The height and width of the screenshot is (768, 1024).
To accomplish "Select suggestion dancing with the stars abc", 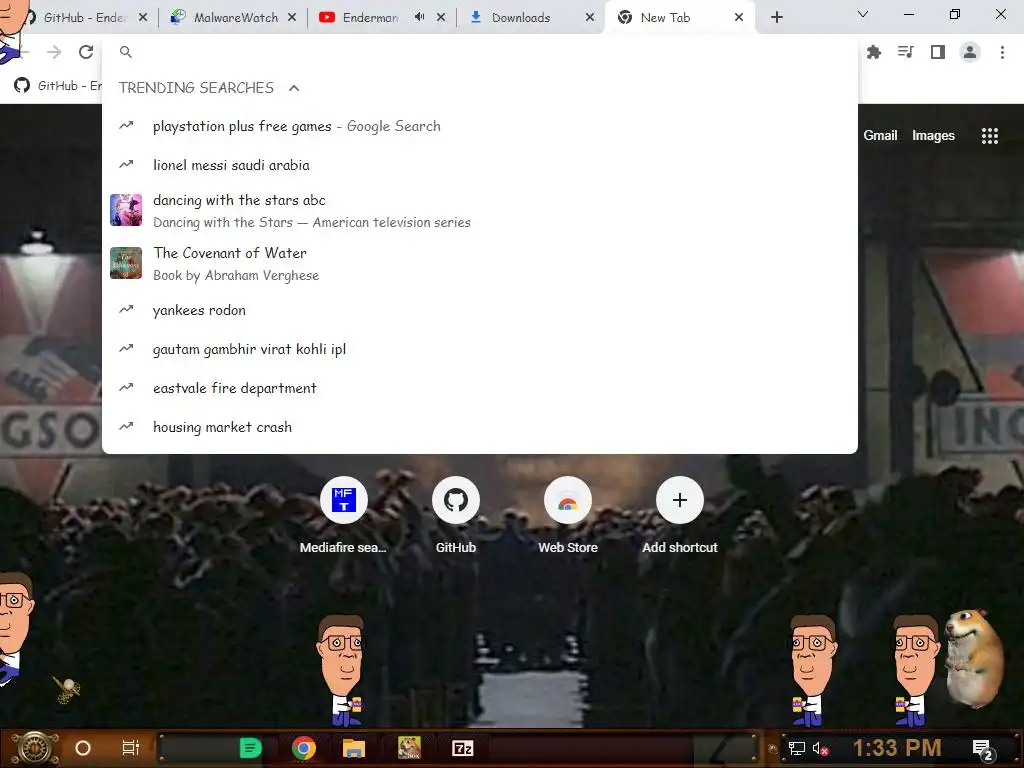I will [479, 210].
